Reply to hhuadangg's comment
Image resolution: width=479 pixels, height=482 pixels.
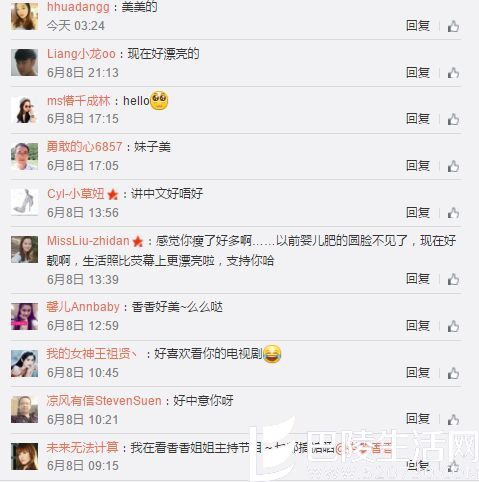click(418, 26)
